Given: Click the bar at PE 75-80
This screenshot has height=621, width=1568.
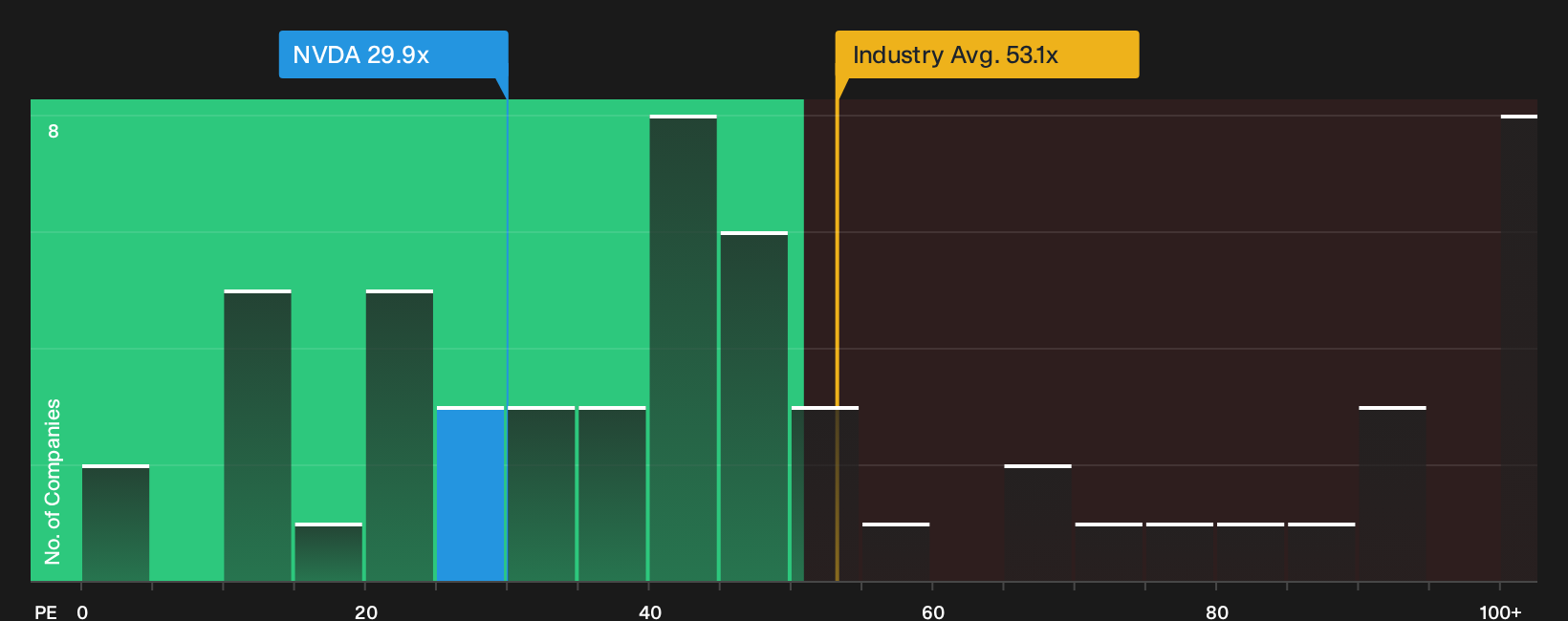Looking at the screenshot, I should pos(1180,552).
